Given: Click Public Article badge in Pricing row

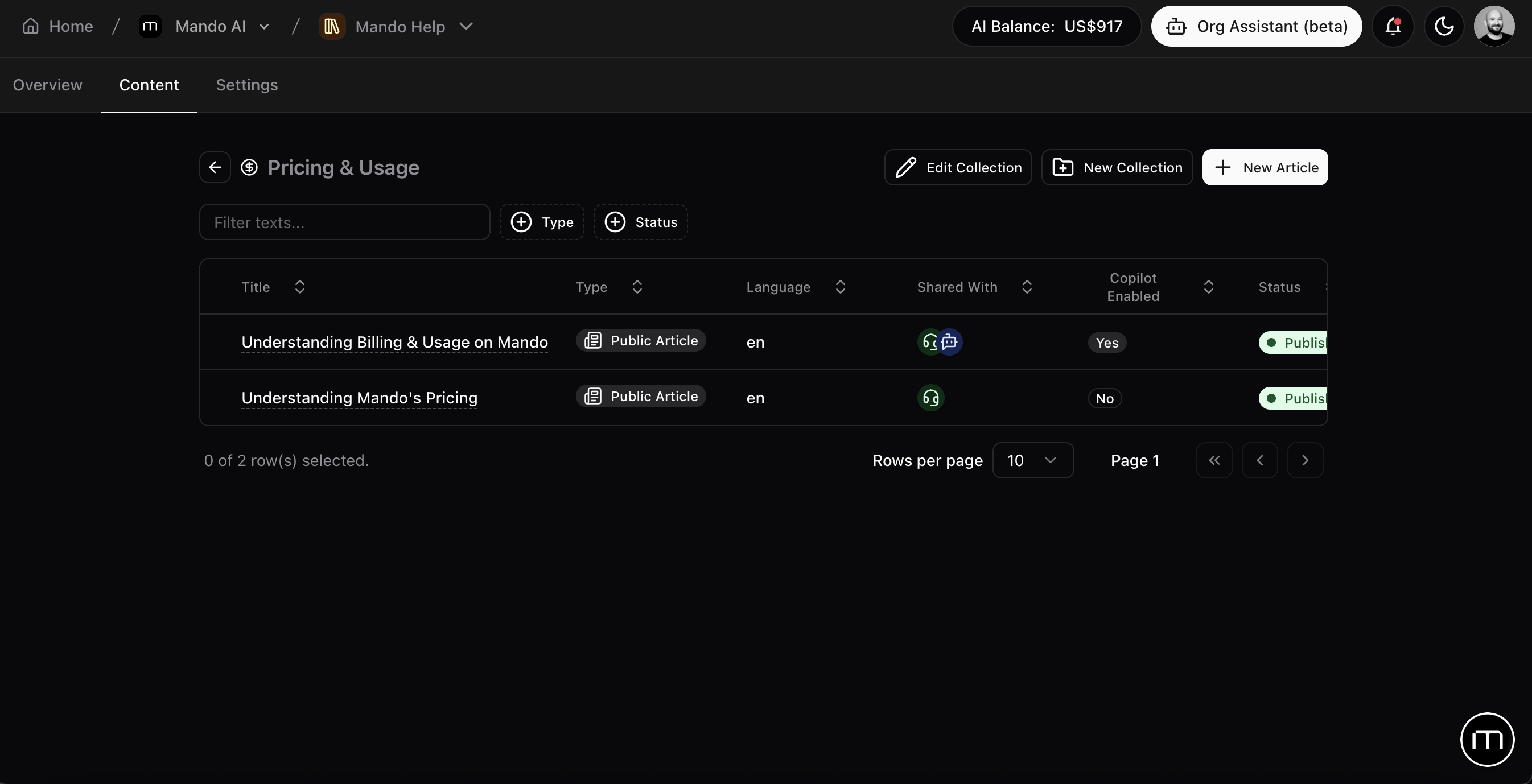Looking at the screenshot, I should click(x=640, y=396).
